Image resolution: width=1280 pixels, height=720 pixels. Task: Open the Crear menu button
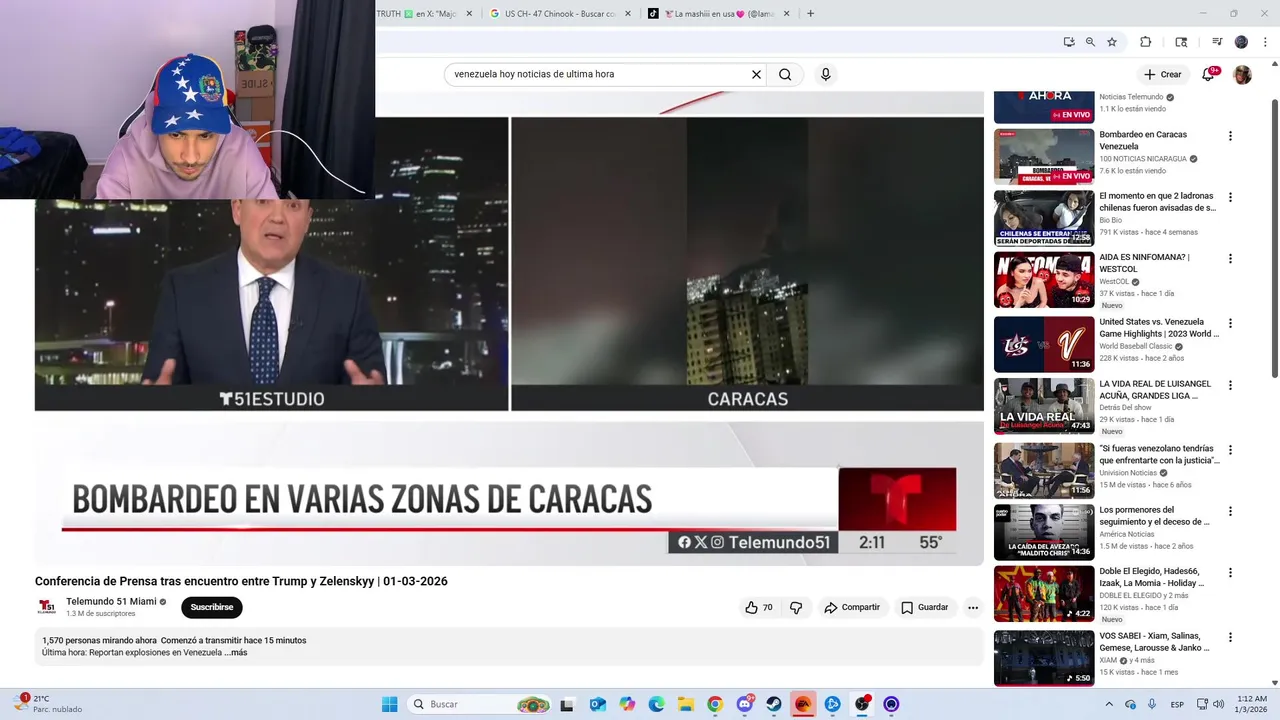(x=1163, y=74)
